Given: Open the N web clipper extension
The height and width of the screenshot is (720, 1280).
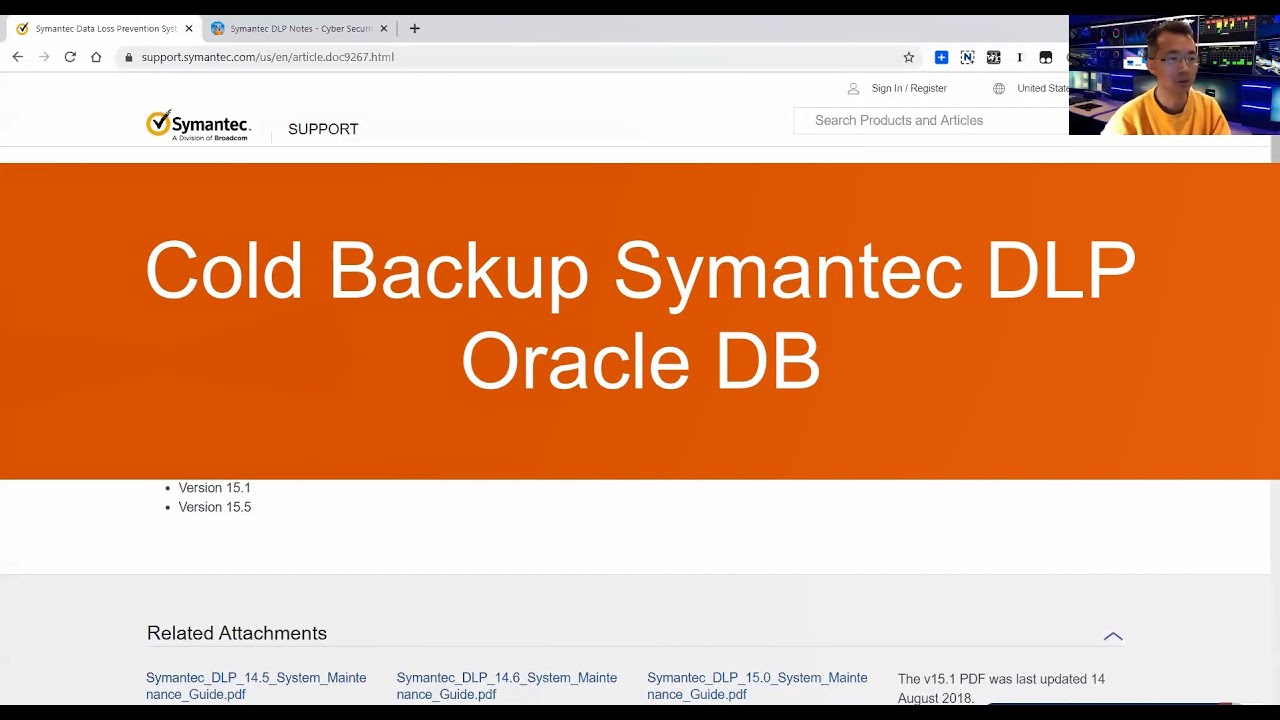Looking at the screenshot, I should [967, 57].
